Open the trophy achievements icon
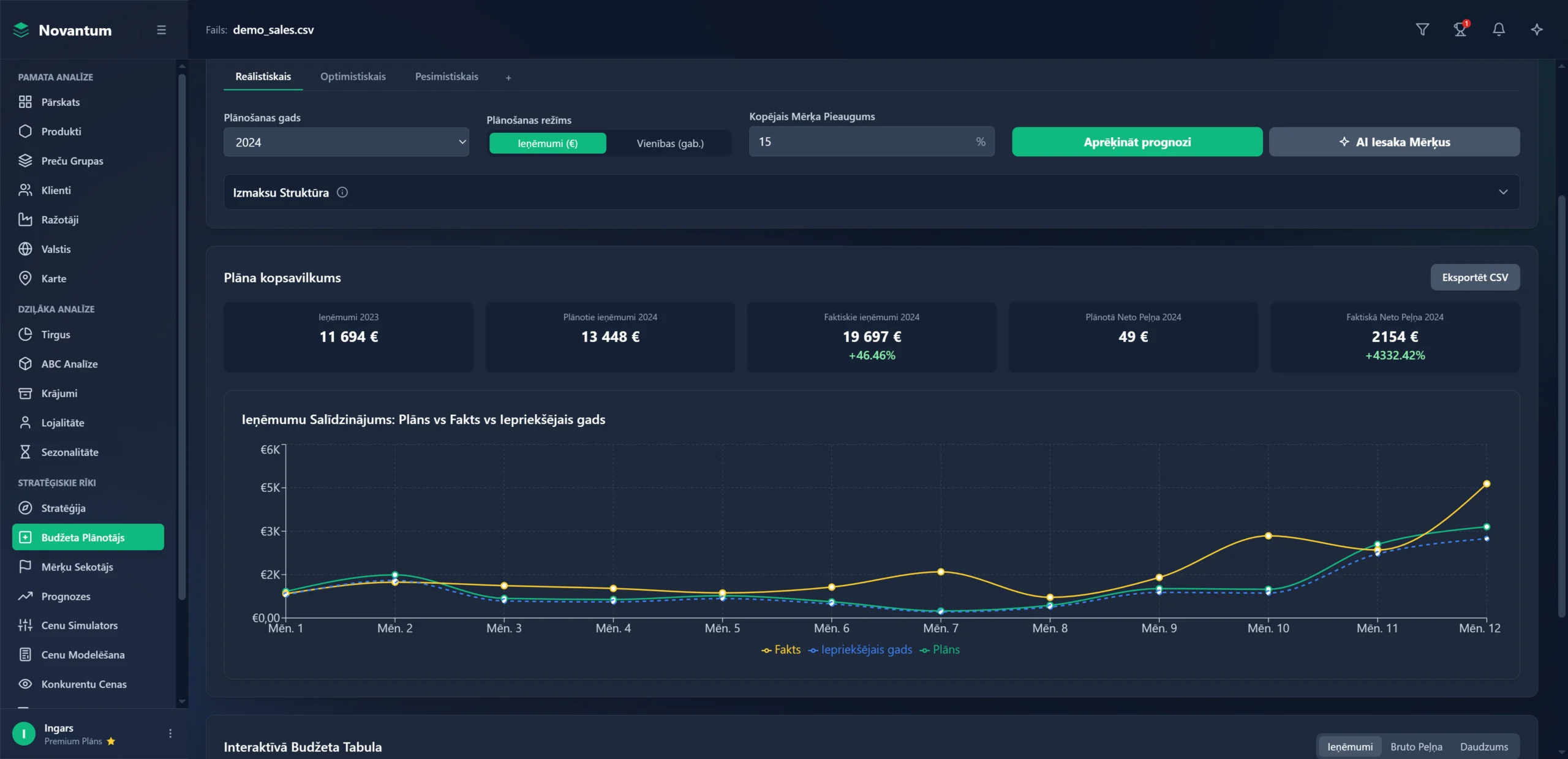 click(x=1460, y=29)
